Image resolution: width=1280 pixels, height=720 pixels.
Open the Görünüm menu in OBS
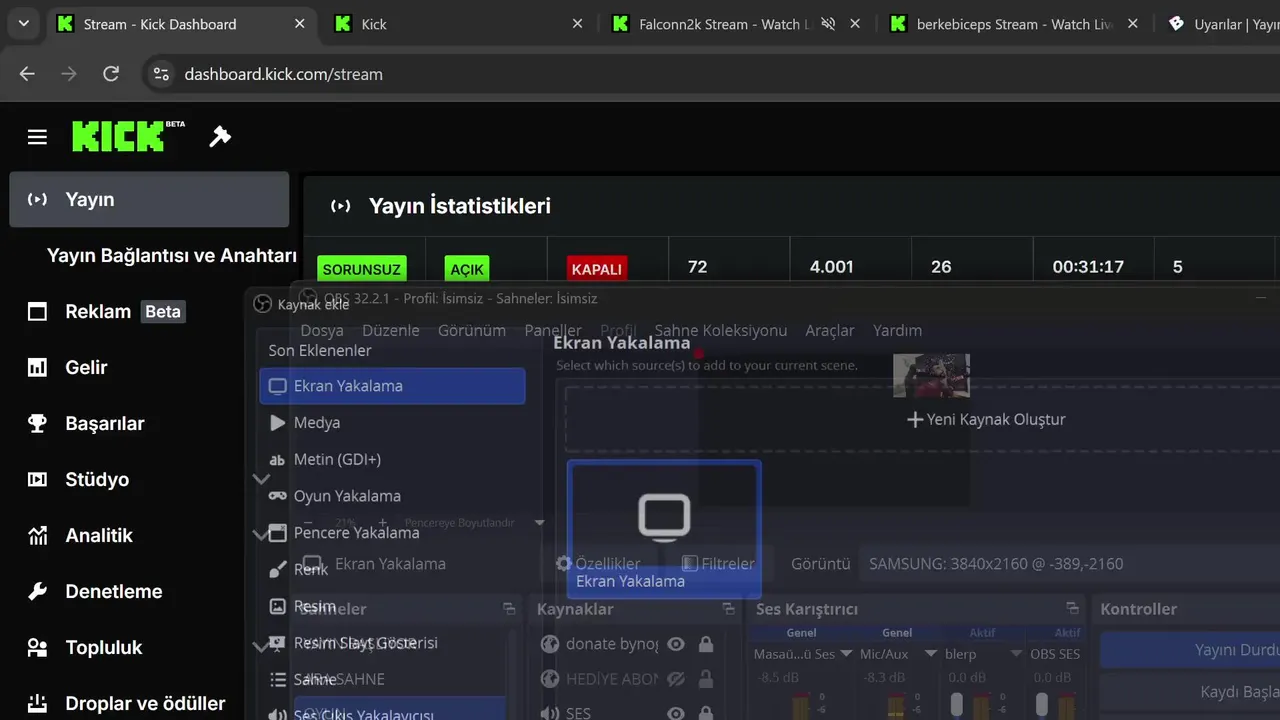click(472, 331)
